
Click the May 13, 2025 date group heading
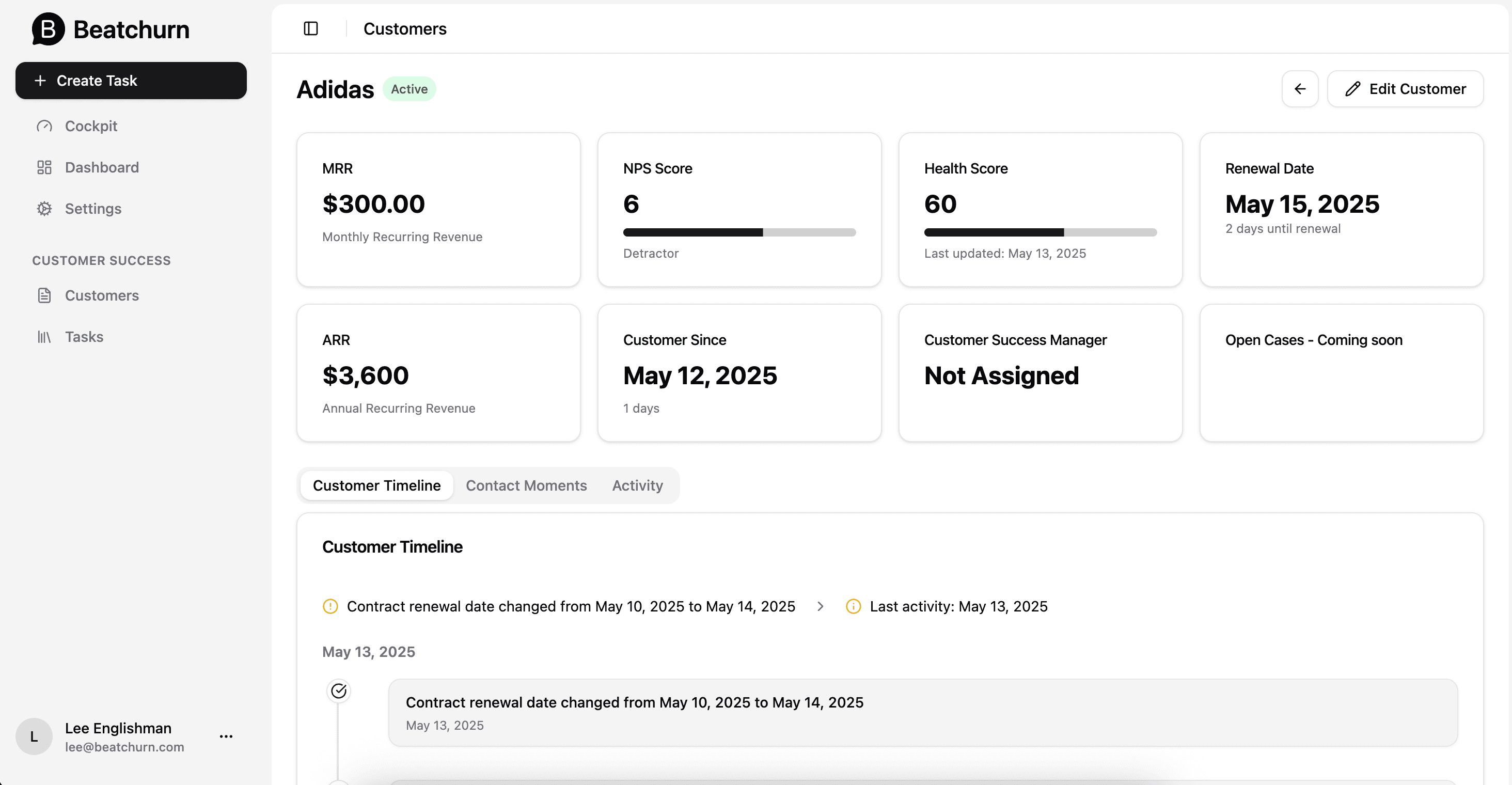[x=369, y=652]
